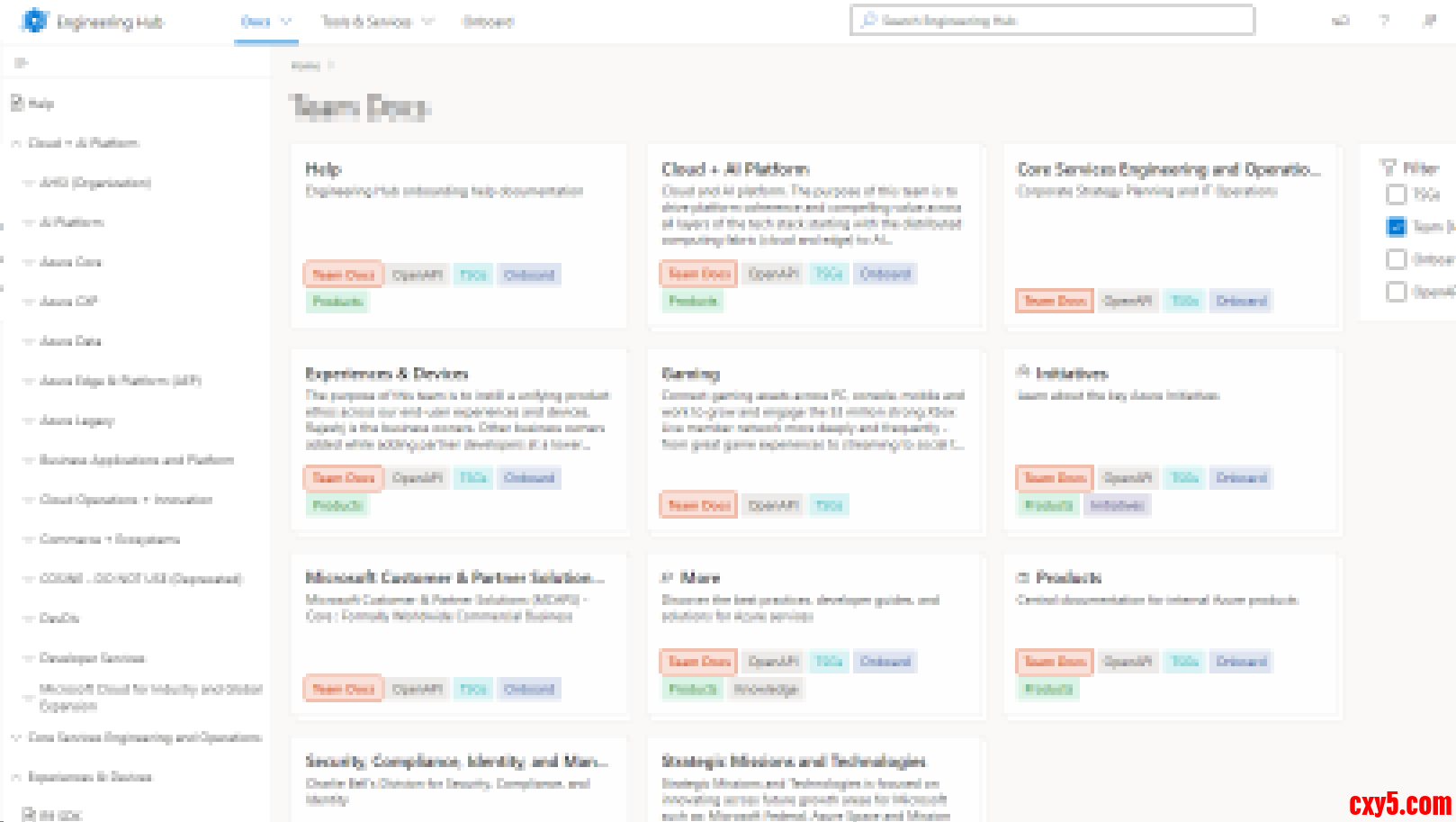Viewport: 1456px width, 822px height.
Task: Collapse the Cloud + AI Platform tree node
Action: pos(16,143)
